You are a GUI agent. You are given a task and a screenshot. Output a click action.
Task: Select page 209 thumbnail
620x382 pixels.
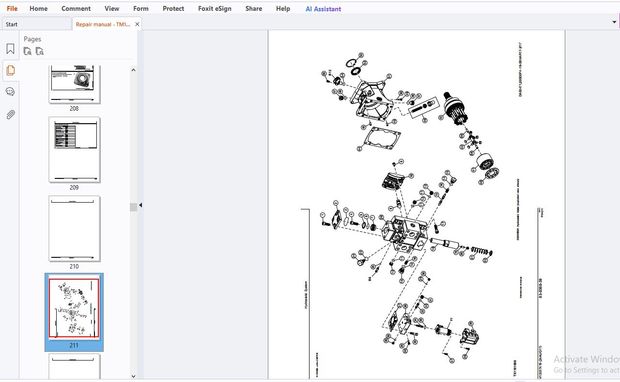click(x=74, y=149)
